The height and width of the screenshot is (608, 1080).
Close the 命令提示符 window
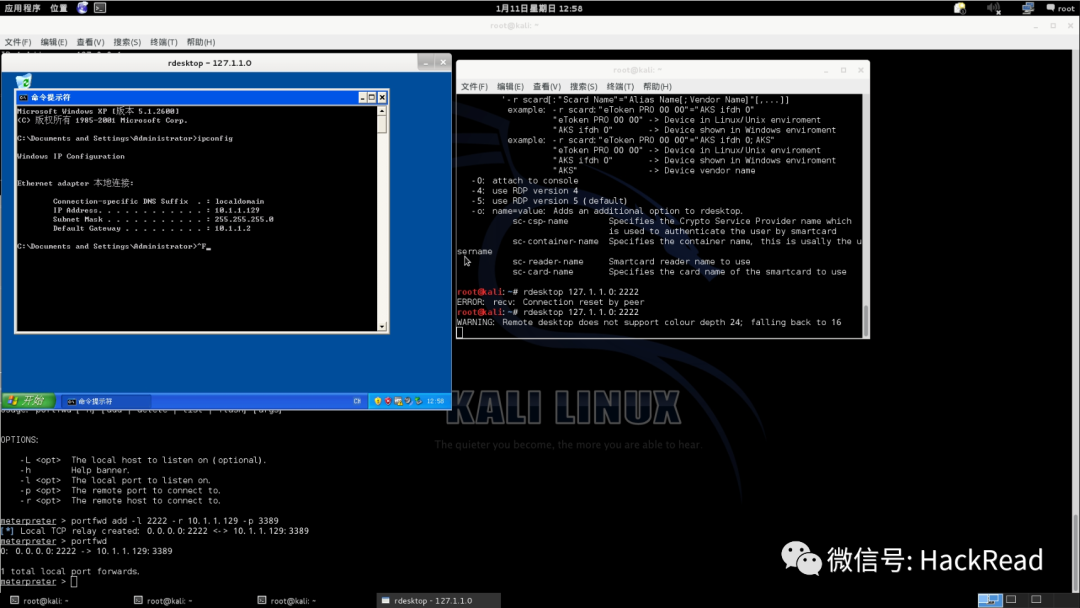(x=382, y=98)
